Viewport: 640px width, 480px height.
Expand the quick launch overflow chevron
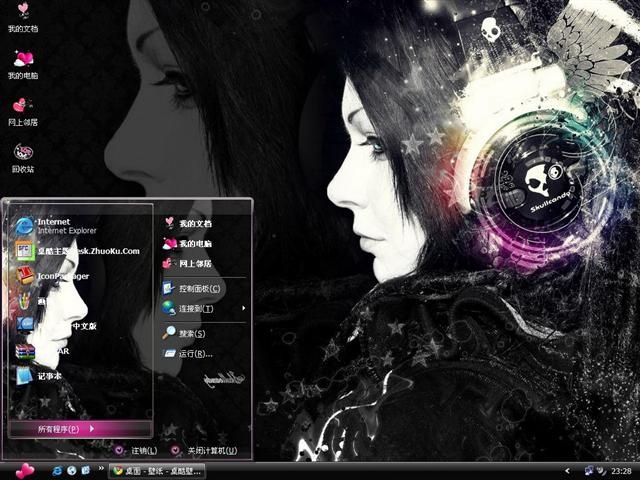point(101,468)
